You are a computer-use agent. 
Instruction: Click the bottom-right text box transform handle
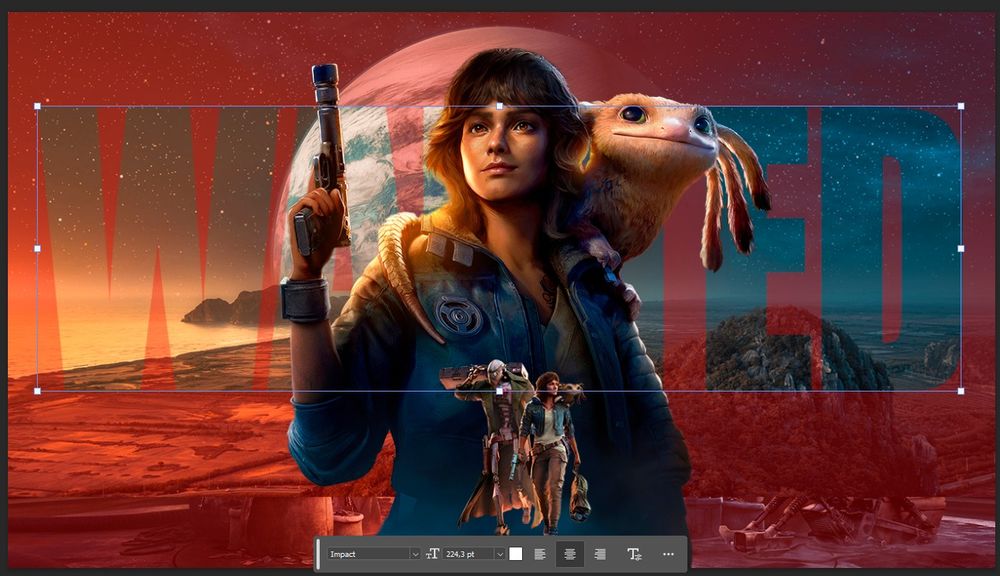click(x=961, y=391)
